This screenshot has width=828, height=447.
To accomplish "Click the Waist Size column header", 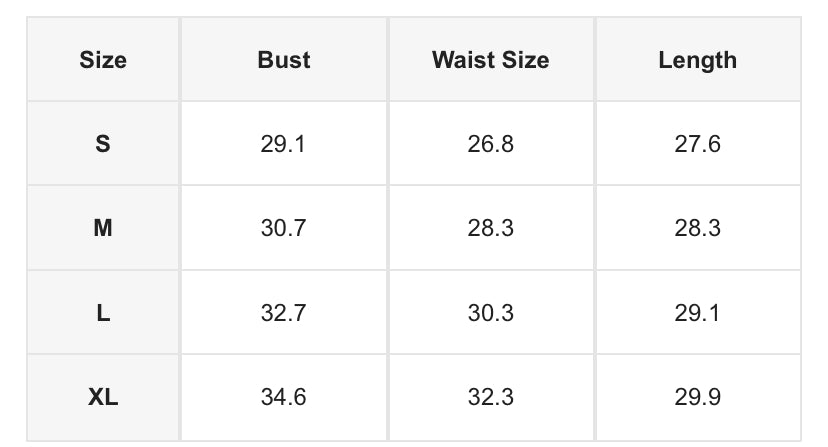I will tap(490, 60).
